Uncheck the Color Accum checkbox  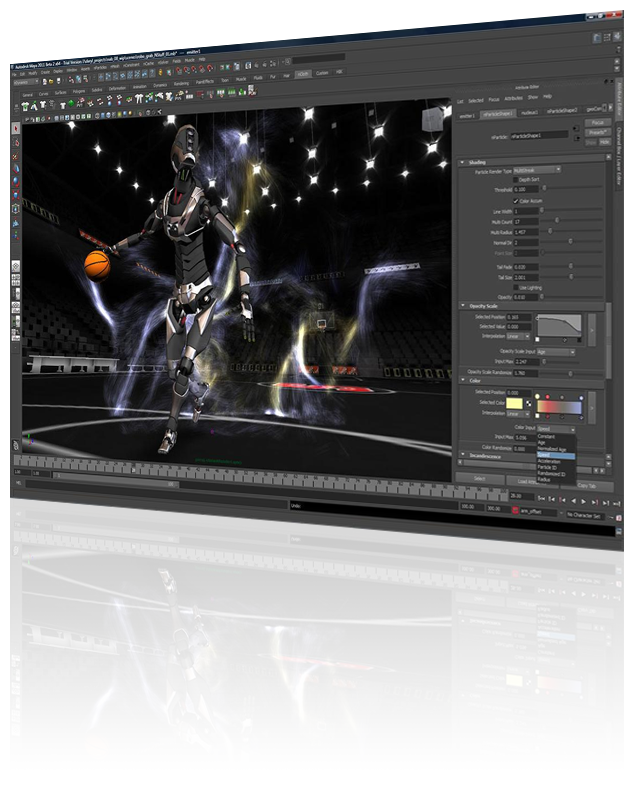(516, 201)
